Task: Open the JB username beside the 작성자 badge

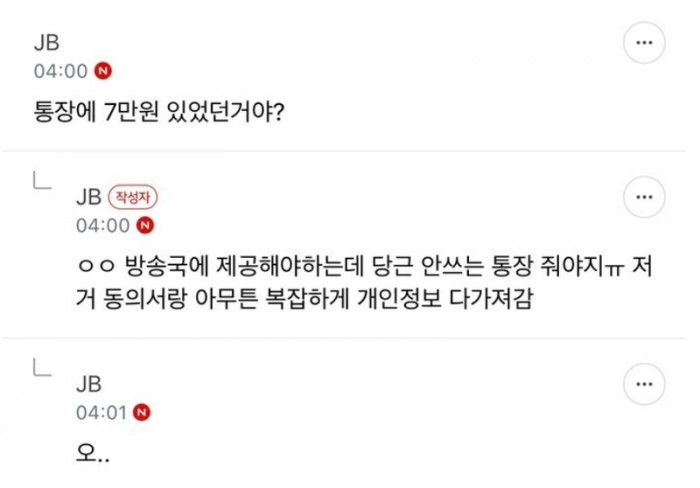Action: (89, 197)
